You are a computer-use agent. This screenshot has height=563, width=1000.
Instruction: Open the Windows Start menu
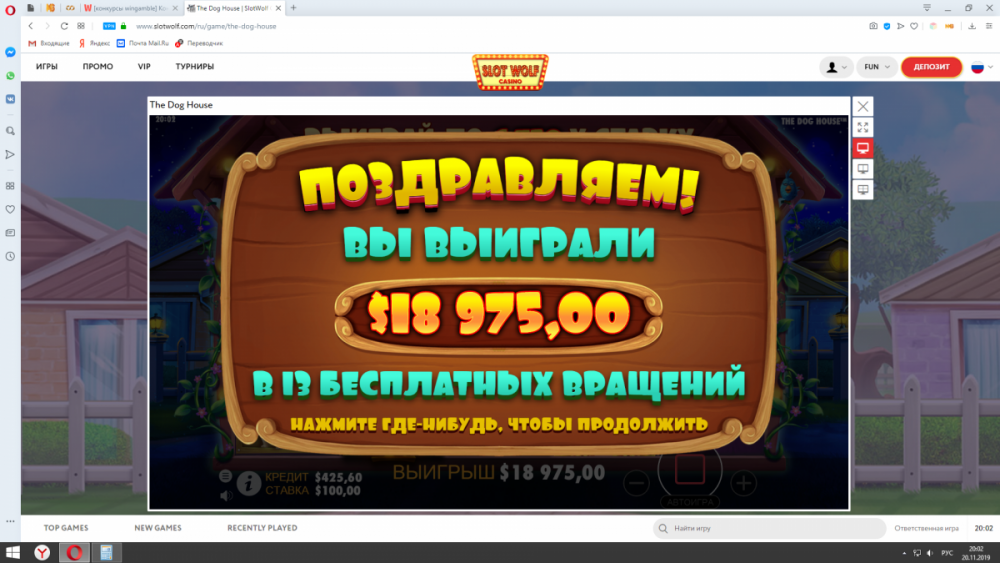pos(12,552)
